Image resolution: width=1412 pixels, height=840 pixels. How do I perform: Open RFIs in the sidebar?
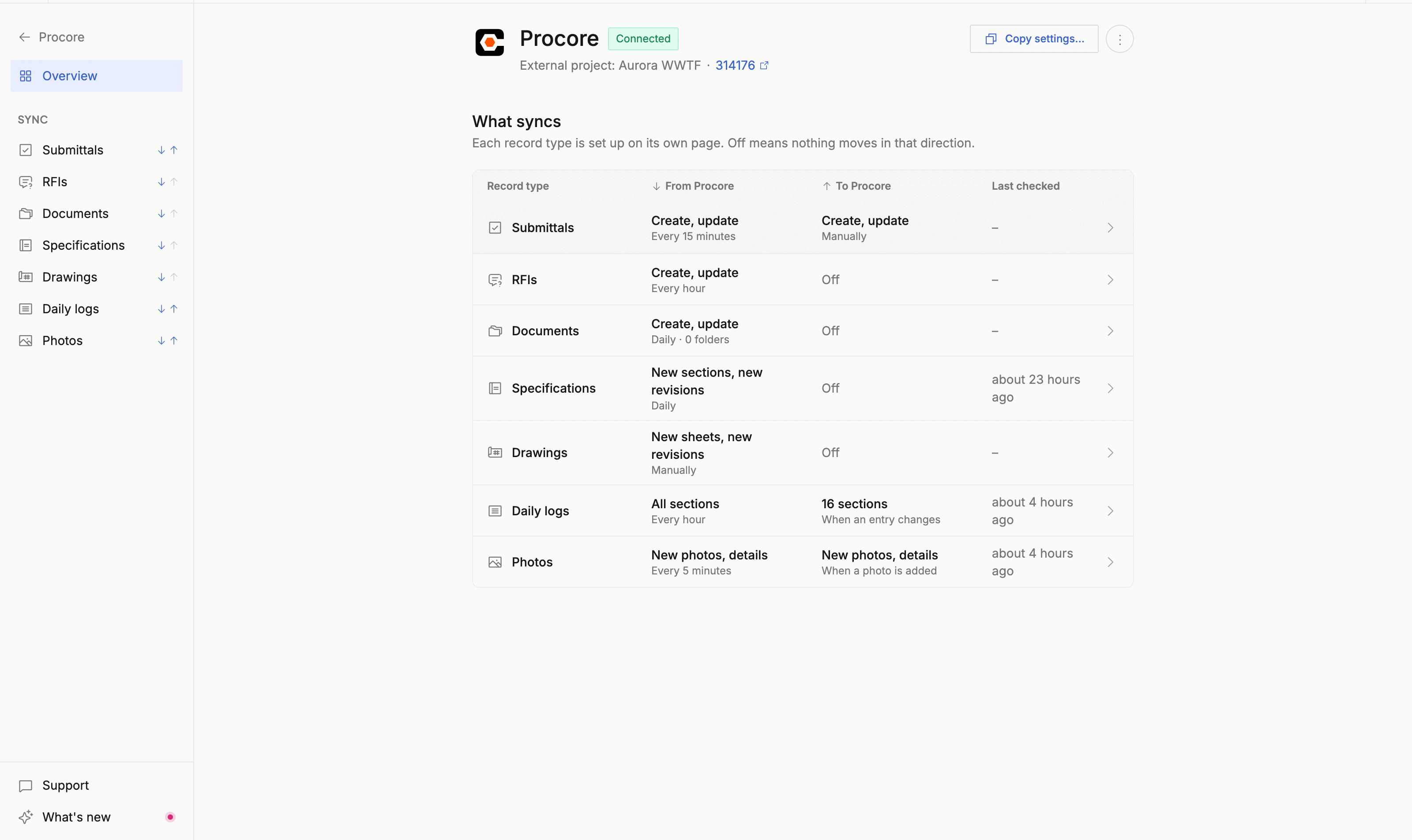96,182
